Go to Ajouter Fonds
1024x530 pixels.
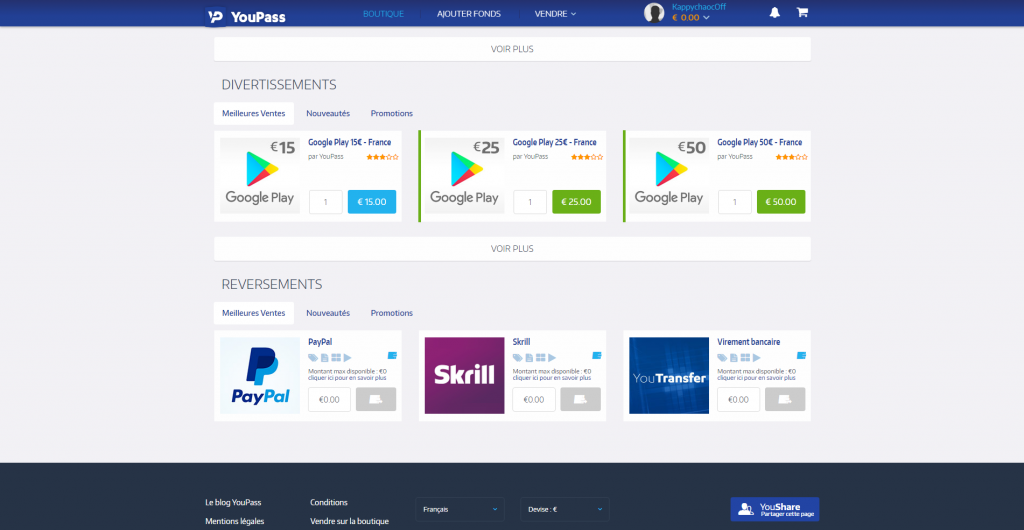tap(469, 14)
